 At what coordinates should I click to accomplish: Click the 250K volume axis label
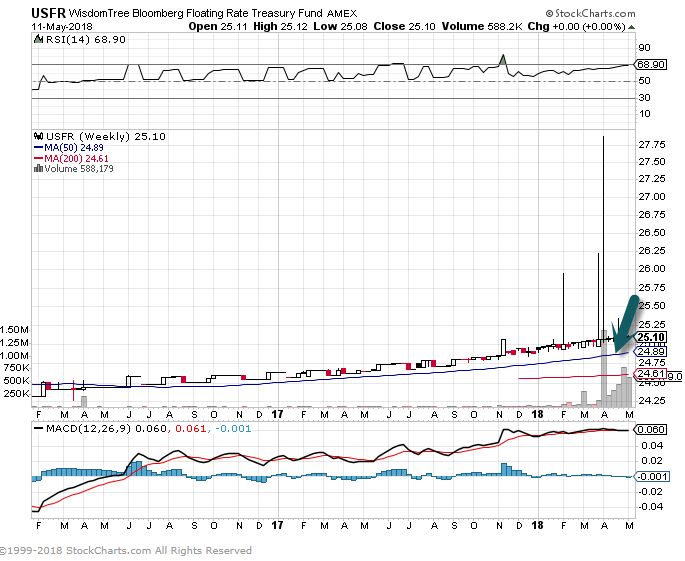17,394
